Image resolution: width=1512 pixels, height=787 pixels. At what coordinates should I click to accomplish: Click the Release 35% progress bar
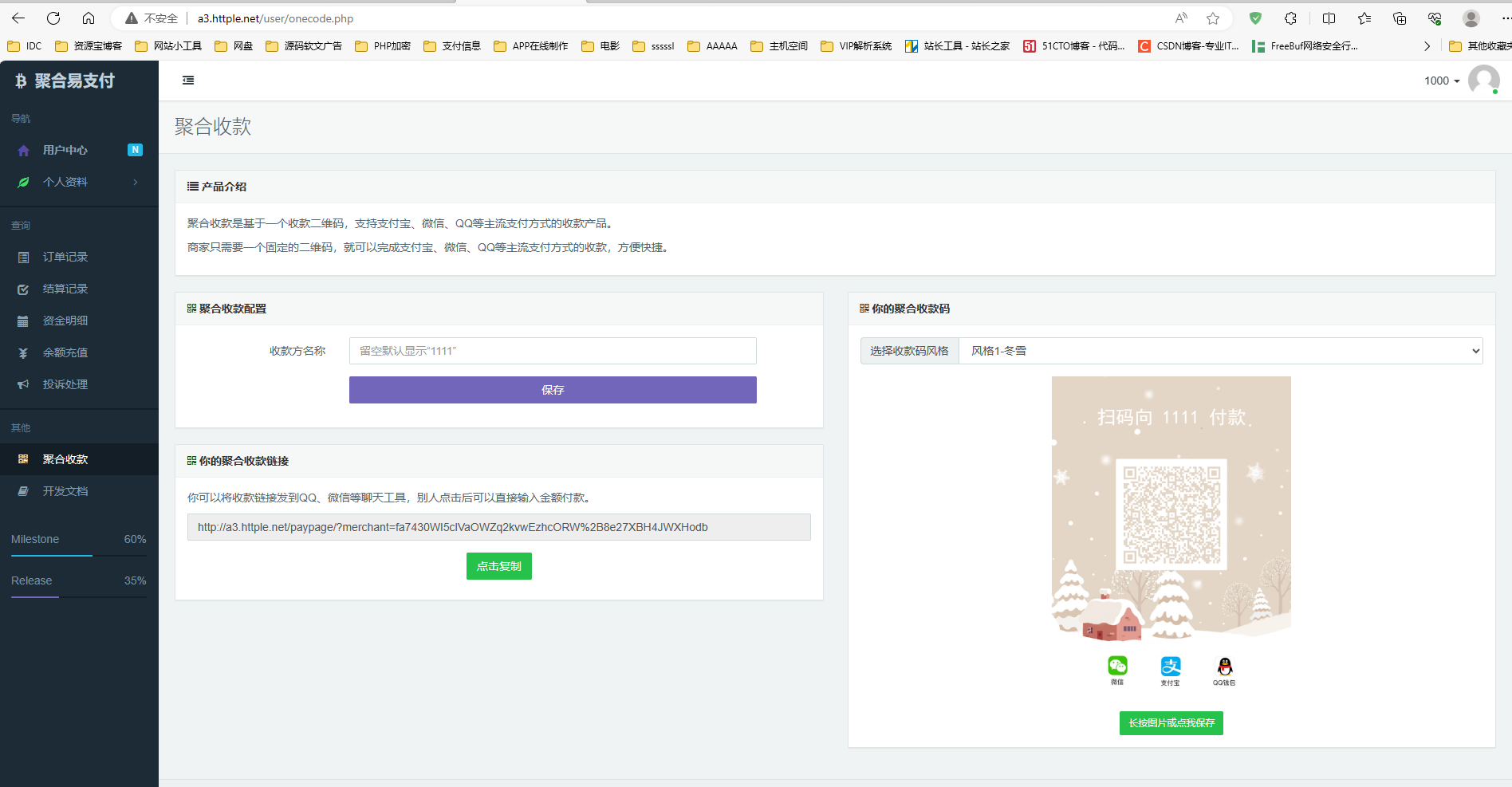(x=79, y=596)
